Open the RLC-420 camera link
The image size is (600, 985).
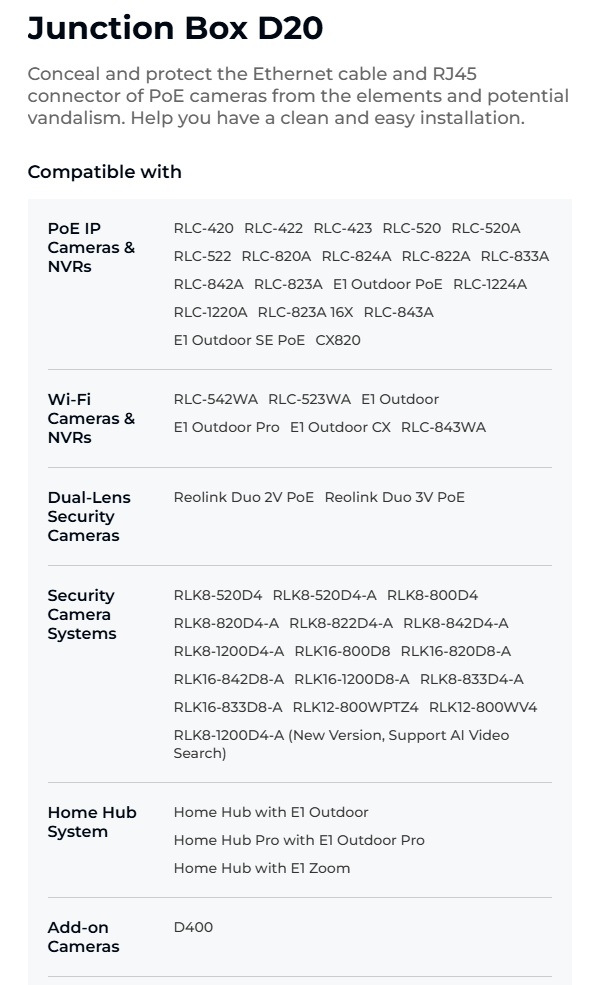[x=204, y=228]
